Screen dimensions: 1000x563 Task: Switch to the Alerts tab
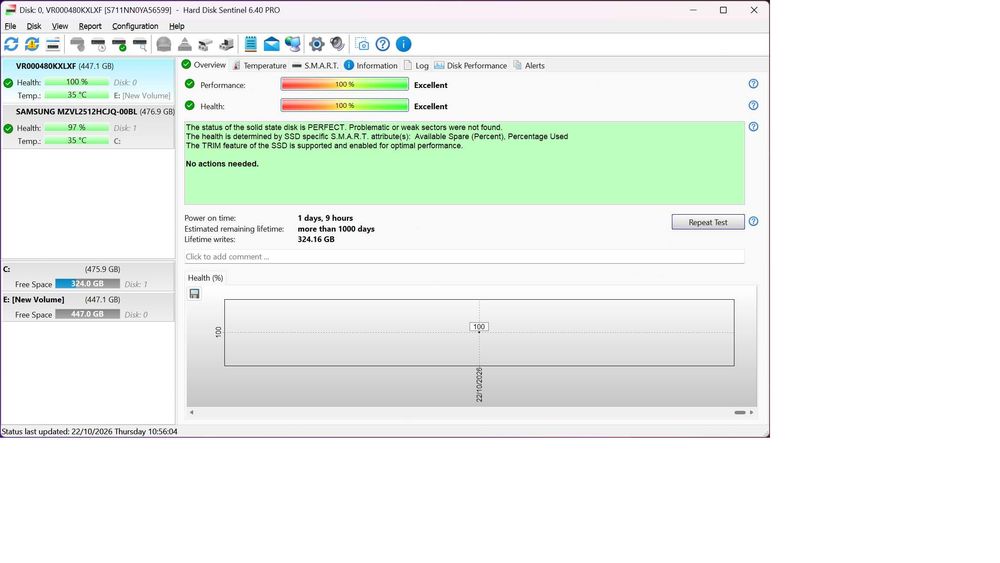(x=529, y=66)
